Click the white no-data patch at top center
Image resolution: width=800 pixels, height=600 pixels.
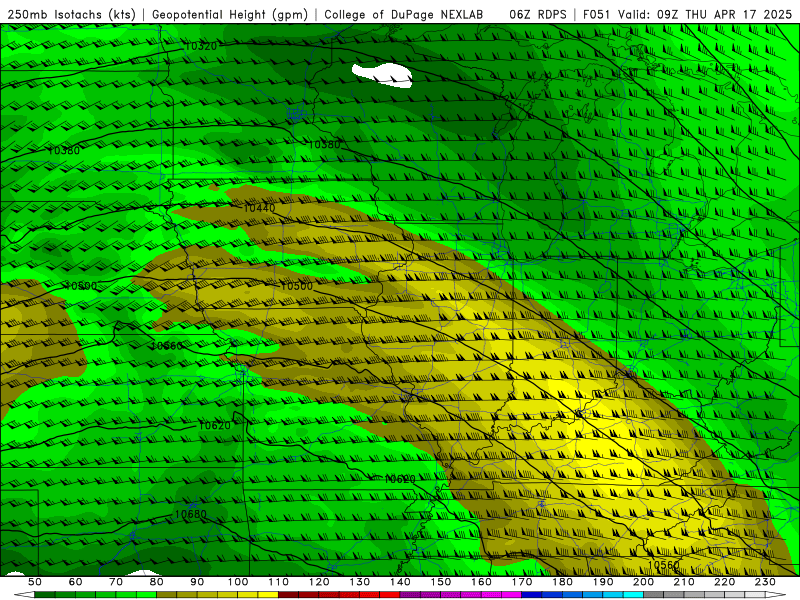[x=382, y=76]
